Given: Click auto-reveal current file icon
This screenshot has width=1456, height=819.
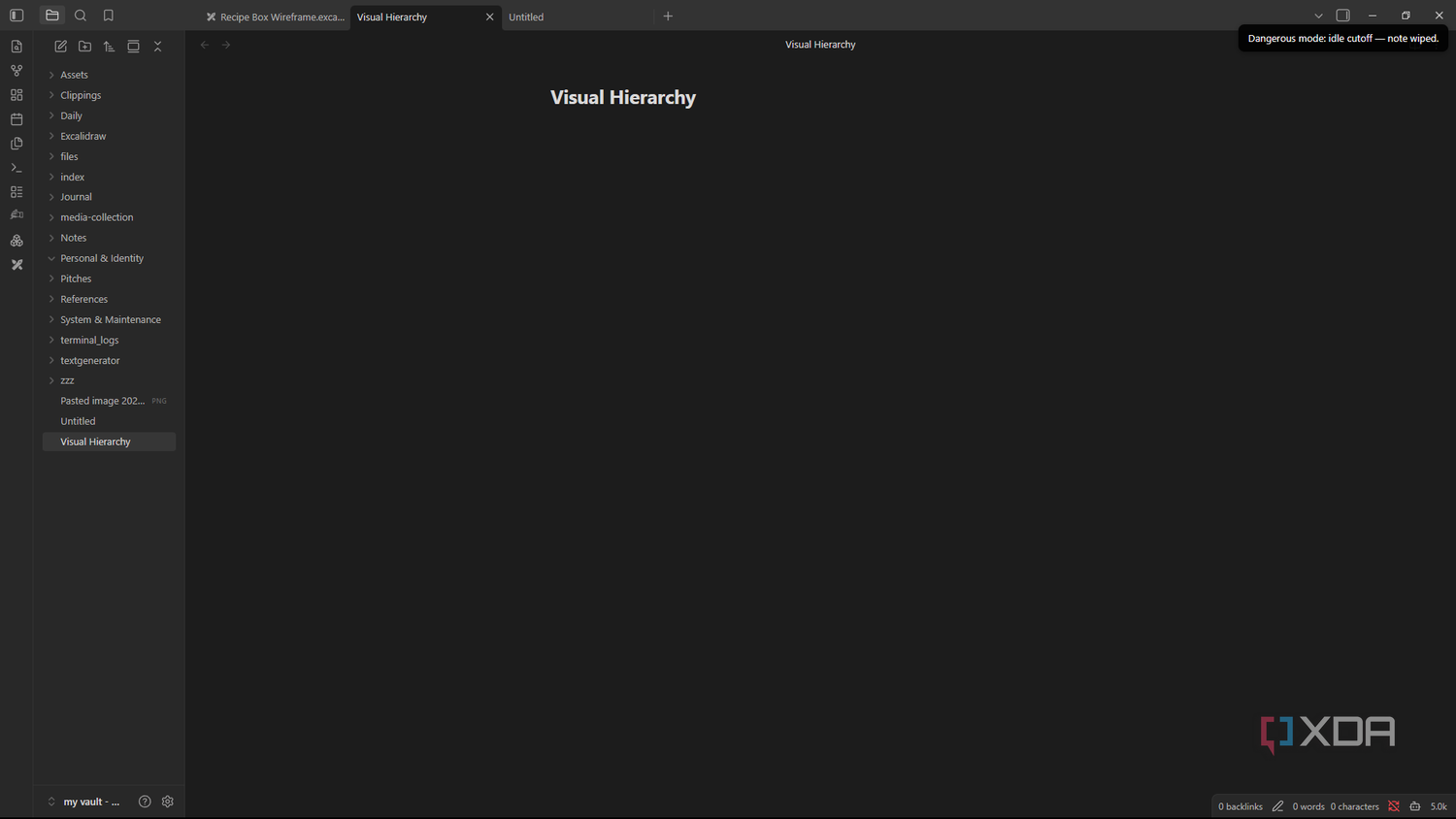Looking at the screenshot, I should click(x=133, y=47).
